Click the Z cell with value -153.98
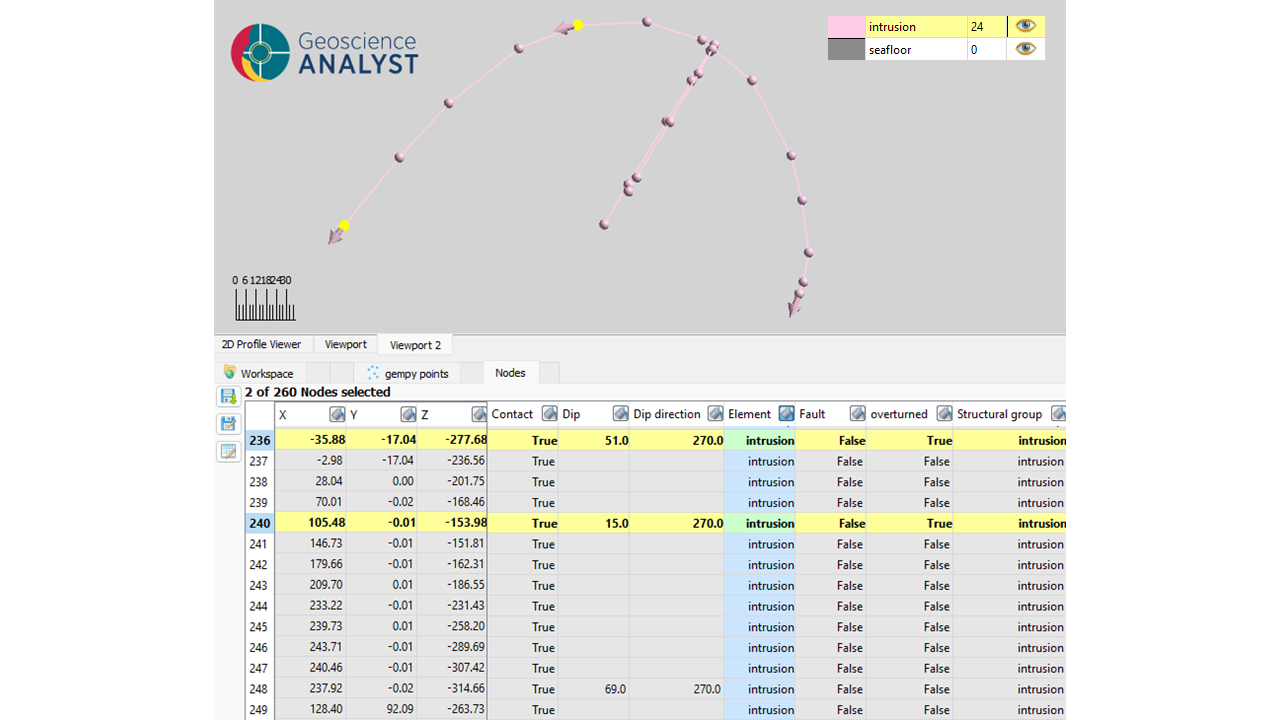1280x720 pixels. (x=452, y=523)
